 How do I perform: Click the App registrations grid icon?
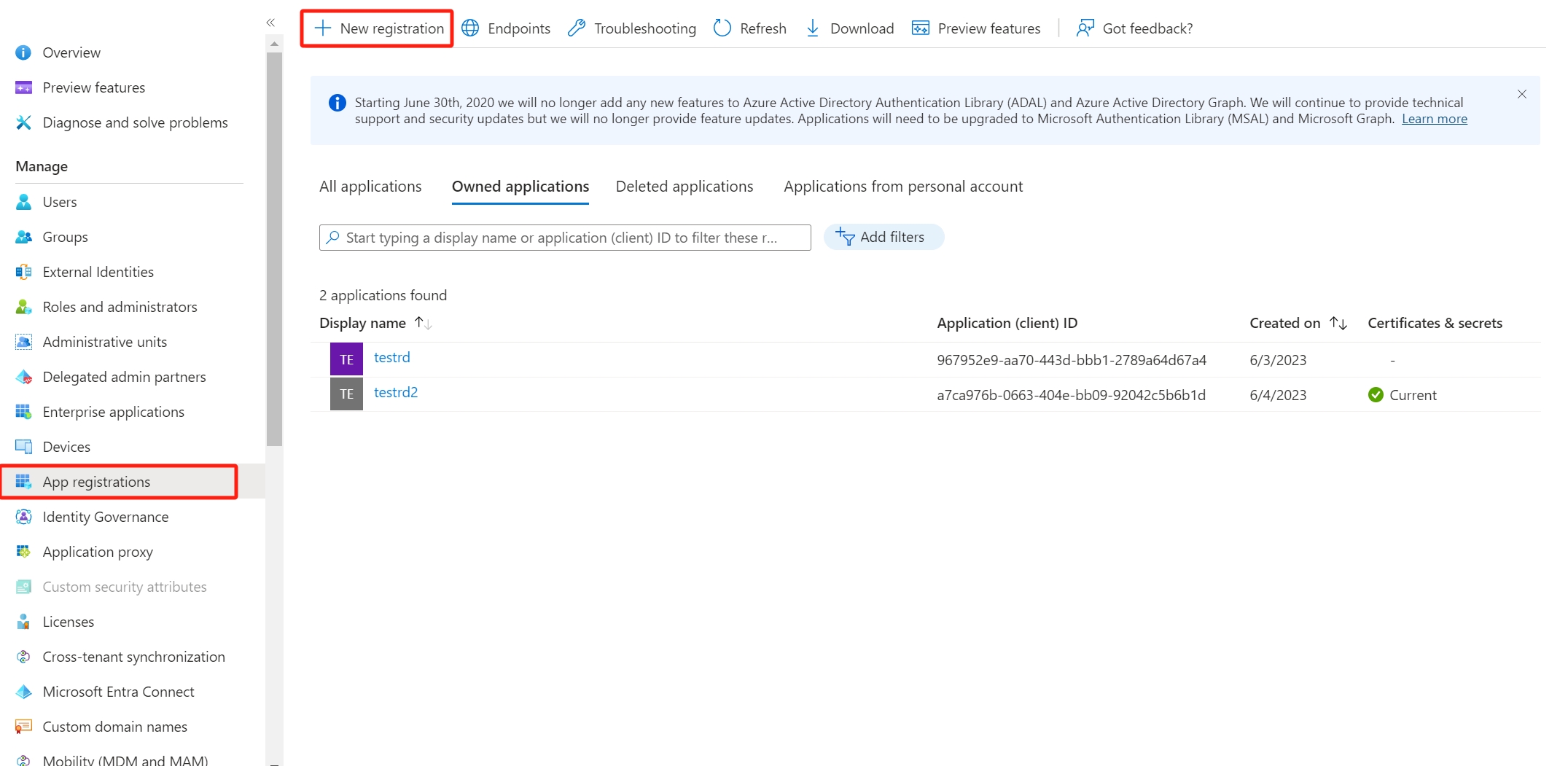[23, 482]
